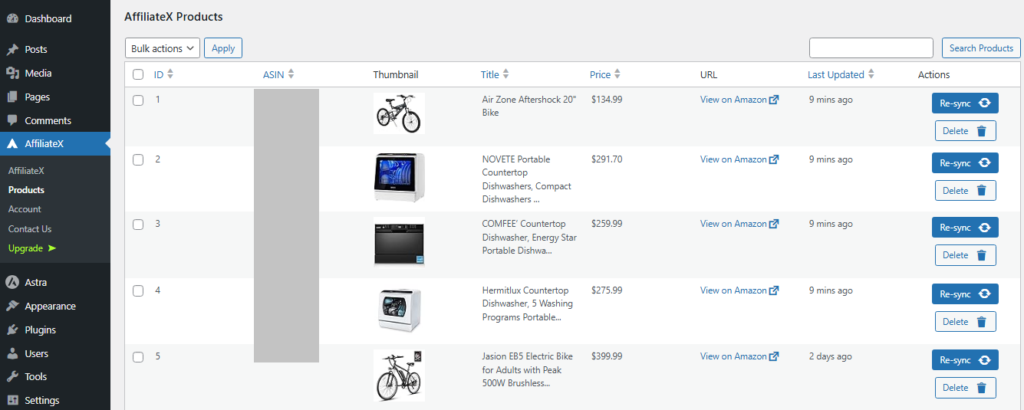Click the COMFEE' black dishwasher thumbnail
Viewport: 1024px width, 410px height.
click(x=399, y=242)
